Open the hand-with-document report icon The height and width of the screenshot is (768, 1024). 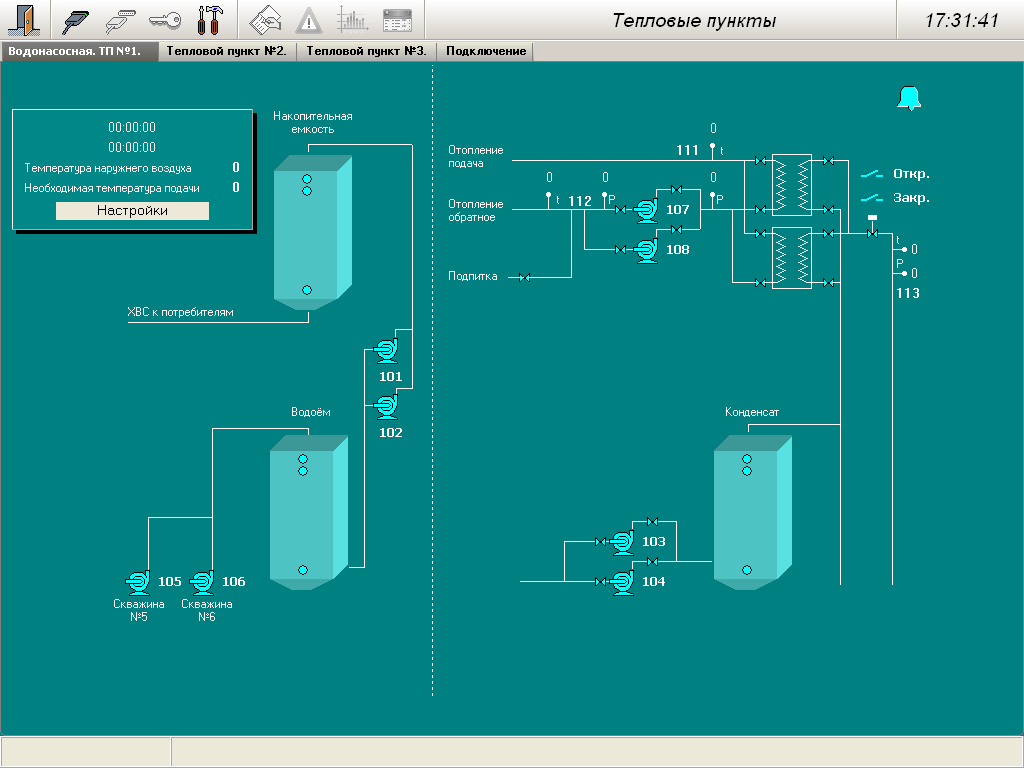click(x=265, y=20)
